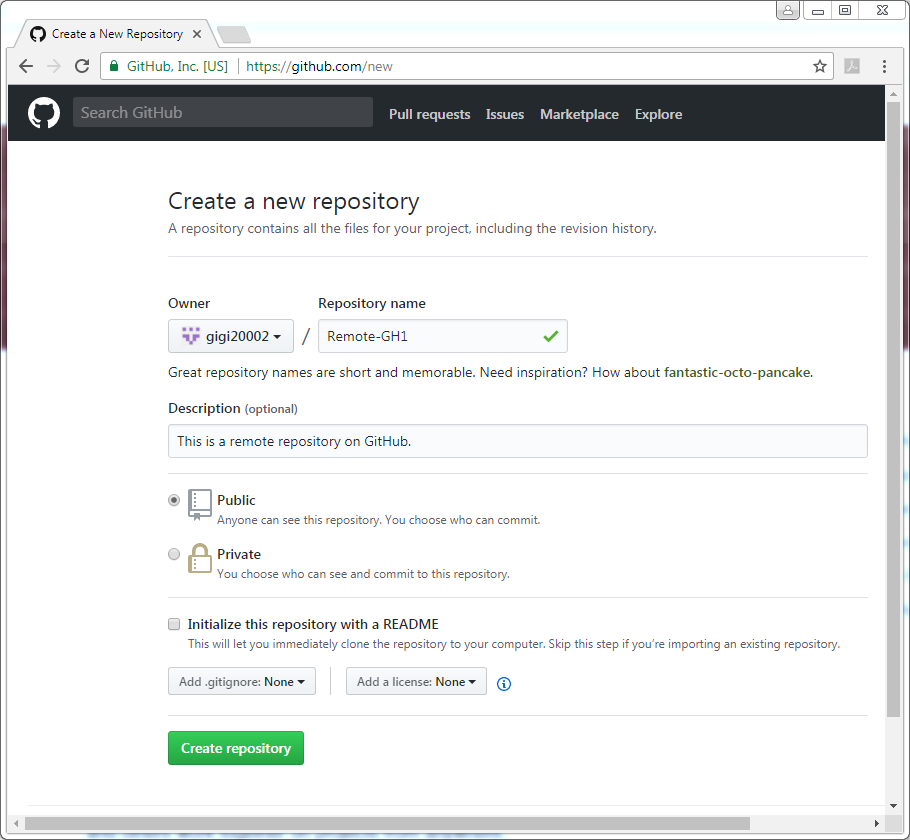Go back with browser back arrow
This screenshot has height=840, width=910.
(x=26, y=66)
